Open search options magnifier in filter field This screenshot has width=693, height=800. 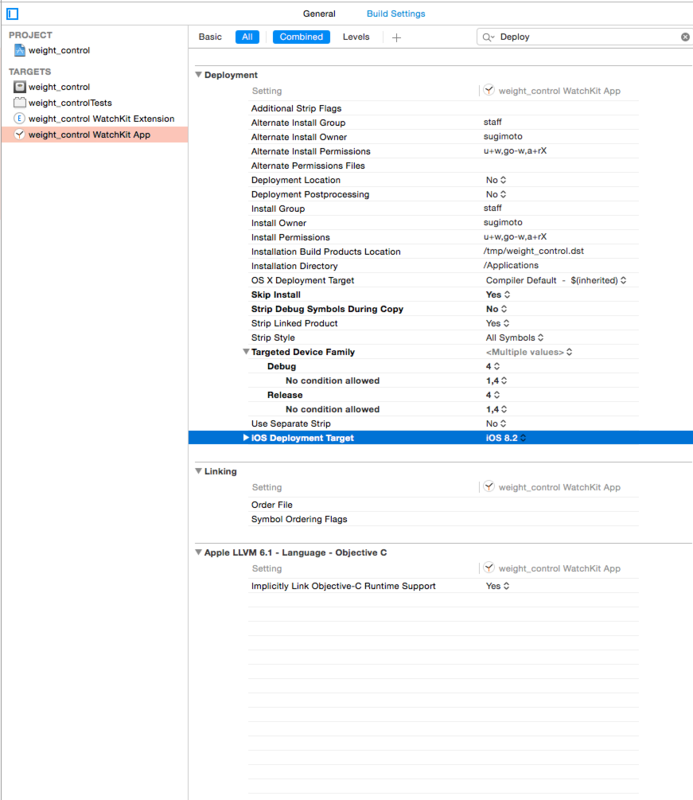pos(488,37)
